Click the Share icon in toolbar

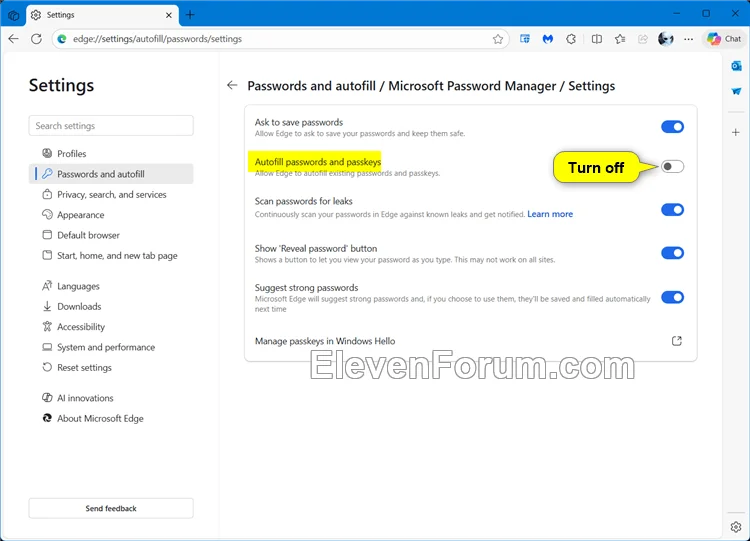coord(643,39)
